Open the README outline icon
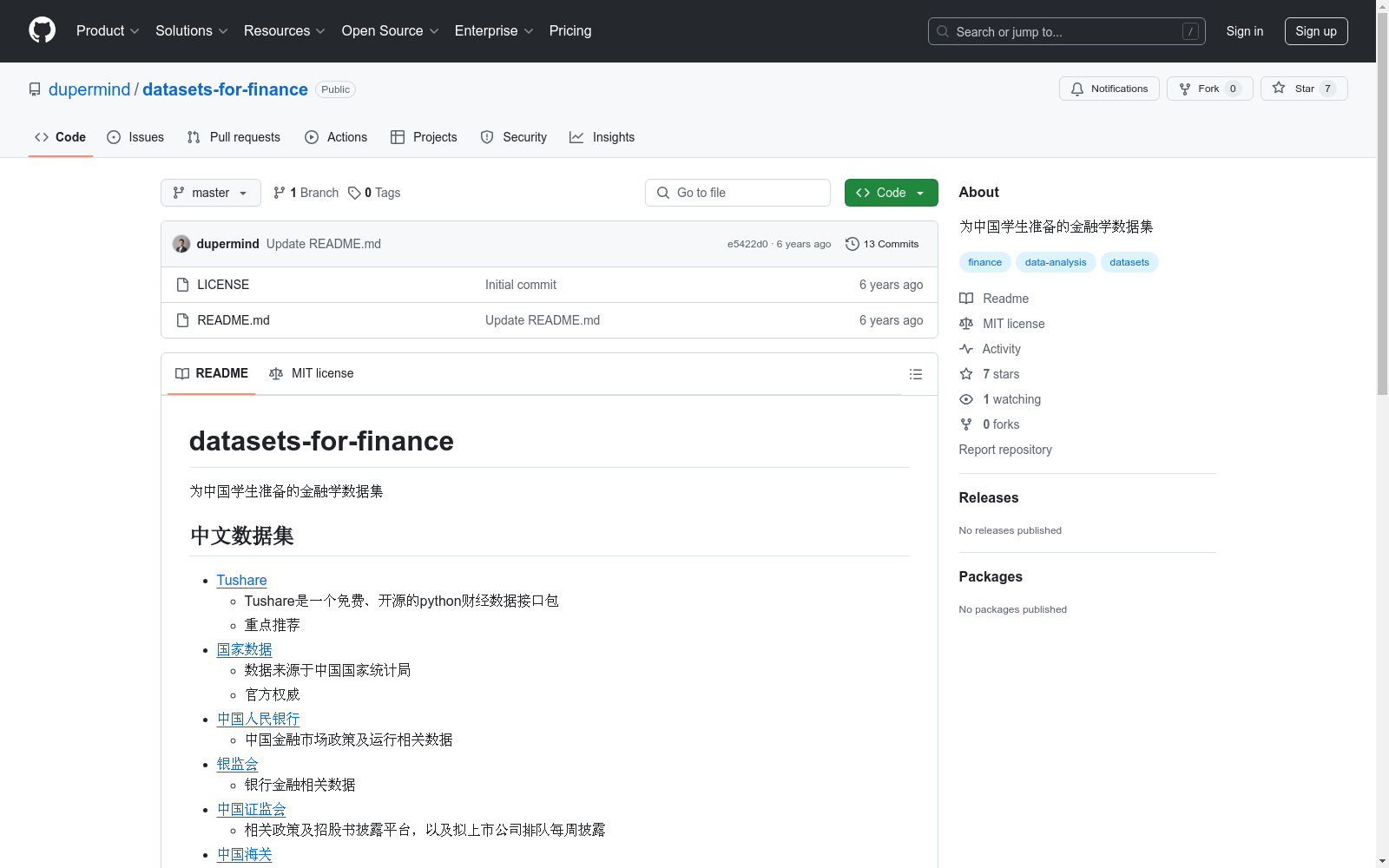 coord(915,374)
